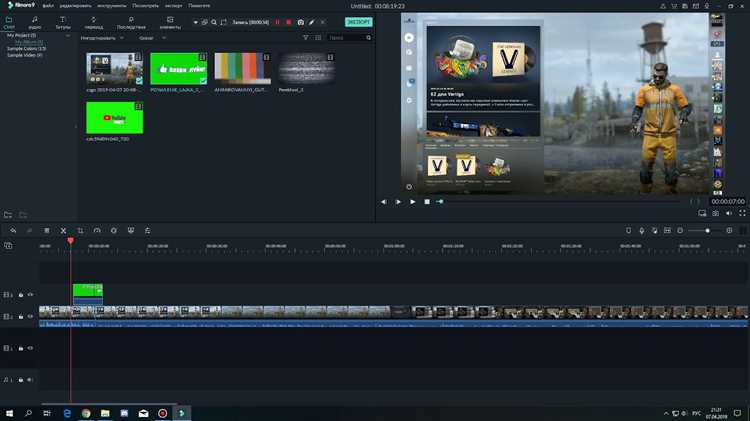Split clip using the scissors icon
750x421 pixels.
click(x=63, y=231)
